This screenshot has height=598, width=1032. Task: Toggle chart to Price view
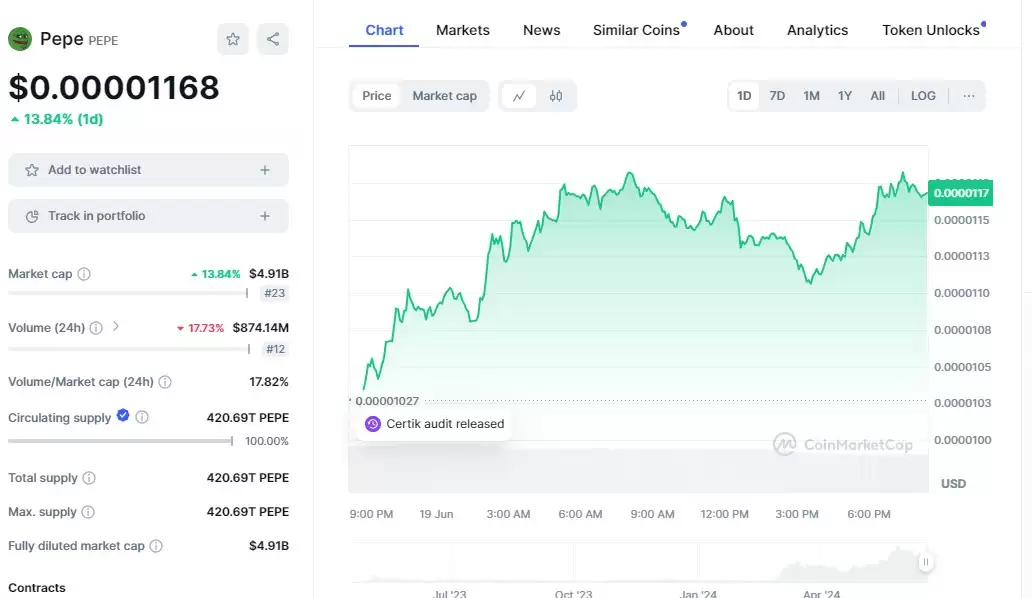pos(377,96)
